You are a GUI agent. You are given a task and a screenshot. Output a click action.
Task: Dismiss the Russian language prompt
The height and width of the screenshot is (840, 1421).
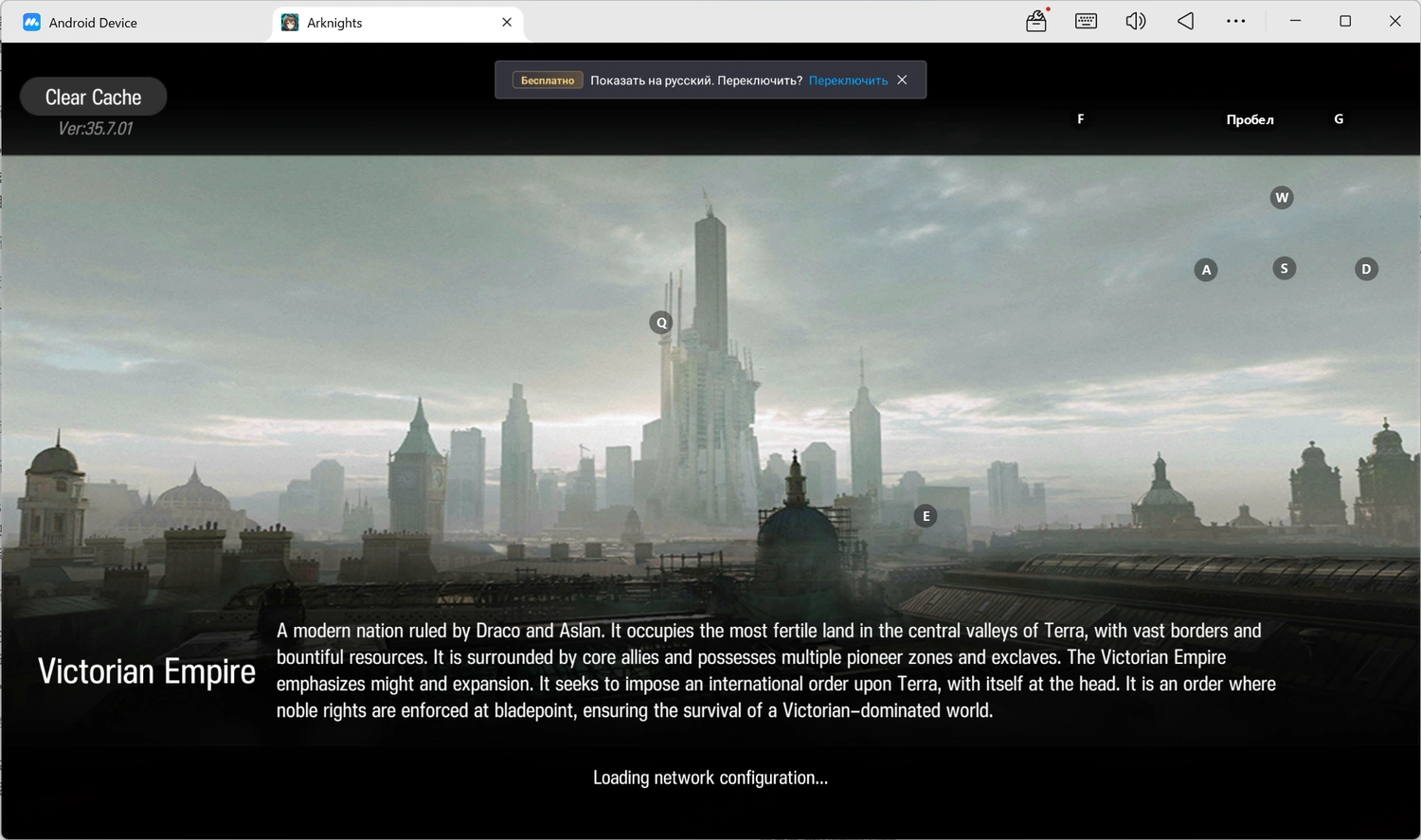[x=902, y=80]
